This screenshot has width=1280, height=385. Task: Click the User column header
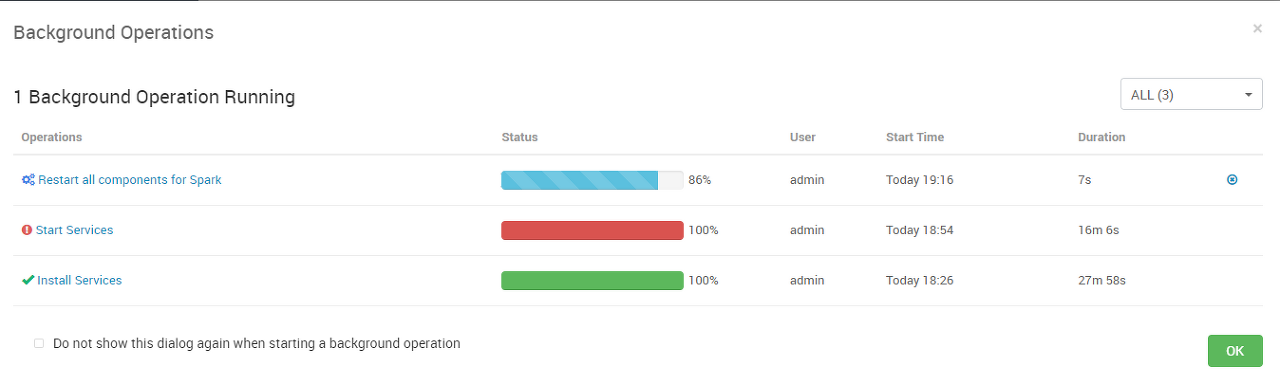802,137
